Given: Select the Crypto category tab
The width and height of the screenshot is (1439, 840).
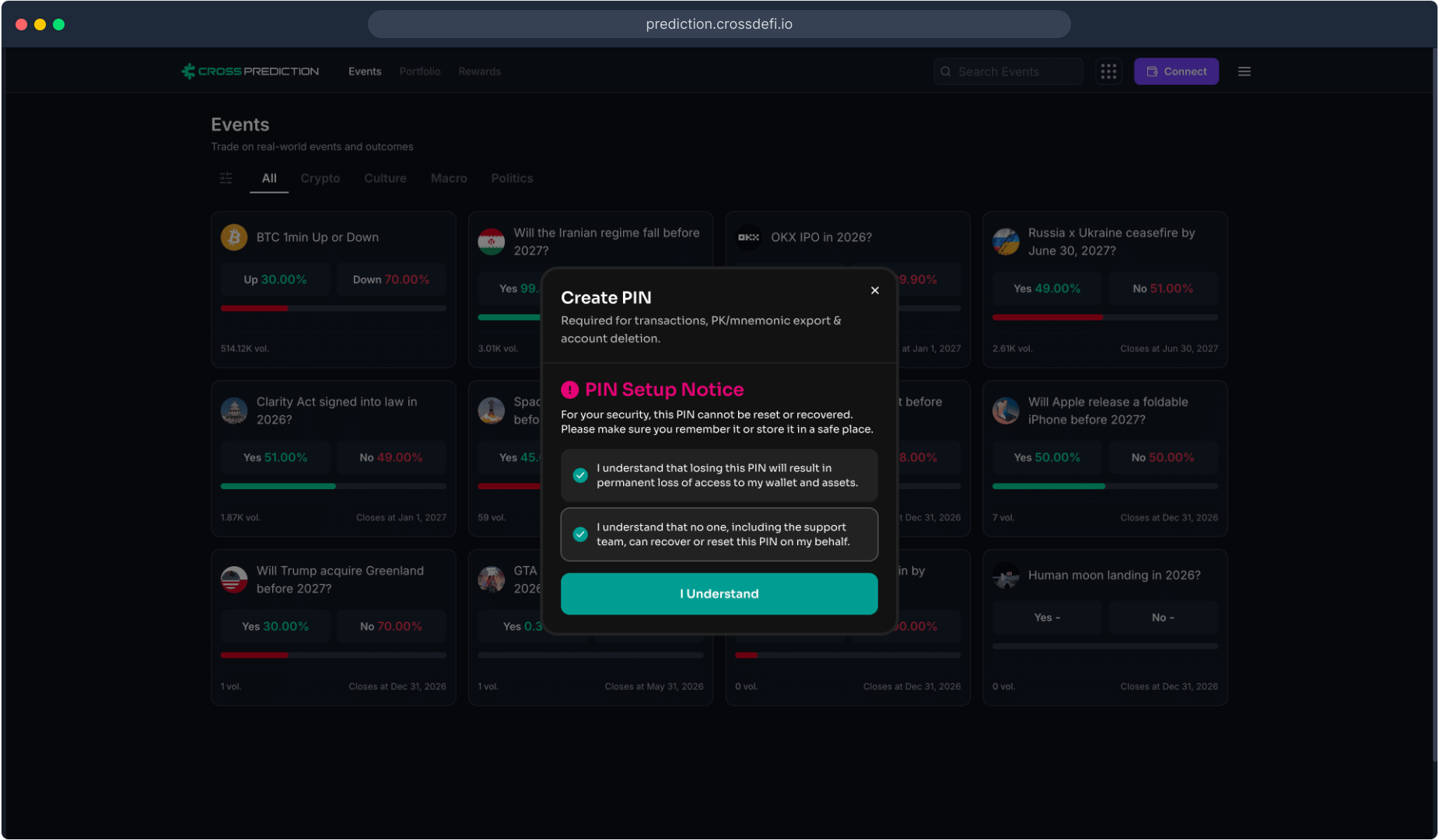Looking at the screenshot, I should [320, 178].
